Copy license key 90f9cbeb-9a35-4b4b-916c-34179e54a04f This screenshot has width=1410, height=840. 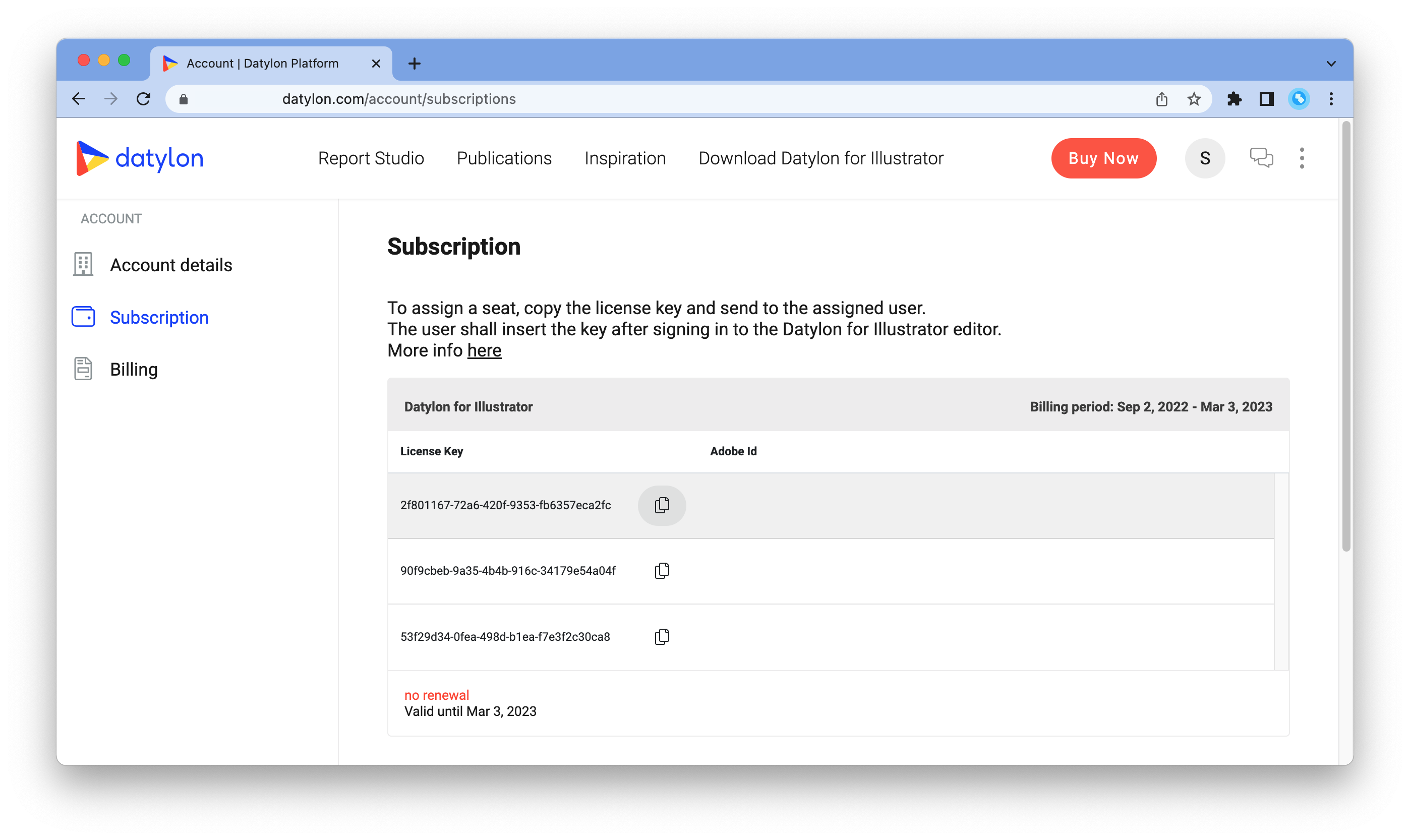click(x=662, y=571)
